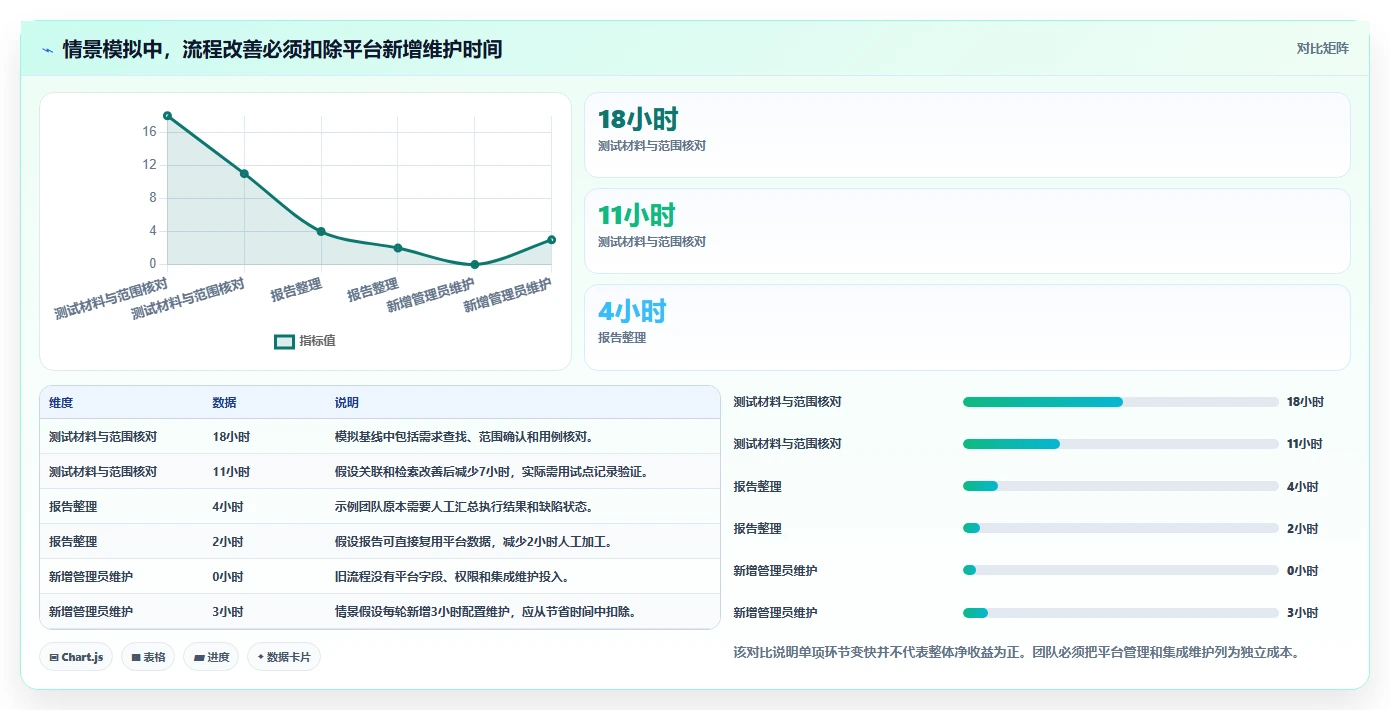Screen dimensions: 1390x710
Task: Click the chart data point at value 18
Action: point(167,116)
